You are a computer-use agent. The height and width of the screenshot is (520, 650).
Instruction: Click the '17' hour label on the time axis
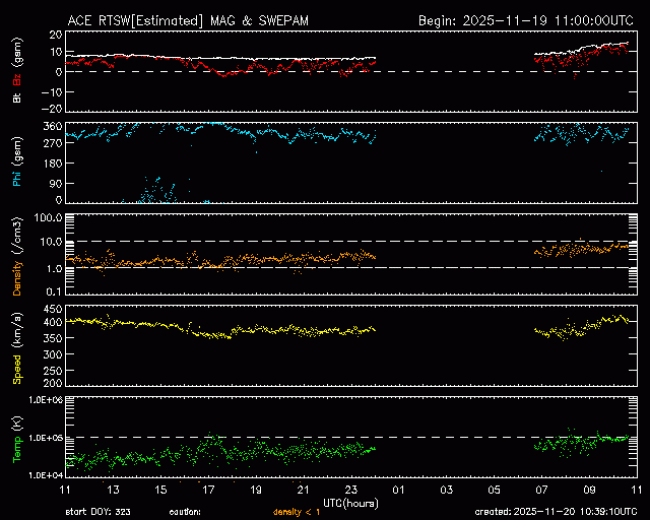pos(208,490)
